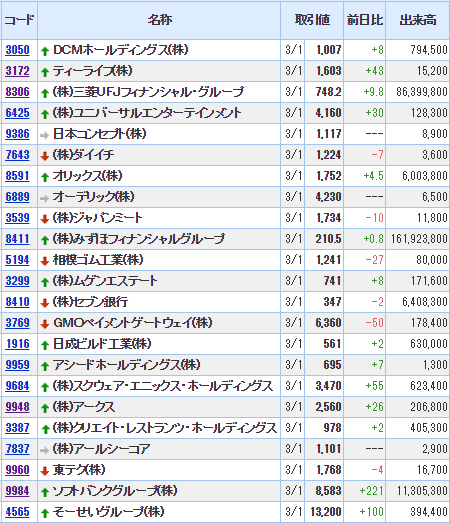Image resolution: width=450 pixels, height=523 pixels.
Task: Open stock code 1916 link
Action: pos(17,344)
